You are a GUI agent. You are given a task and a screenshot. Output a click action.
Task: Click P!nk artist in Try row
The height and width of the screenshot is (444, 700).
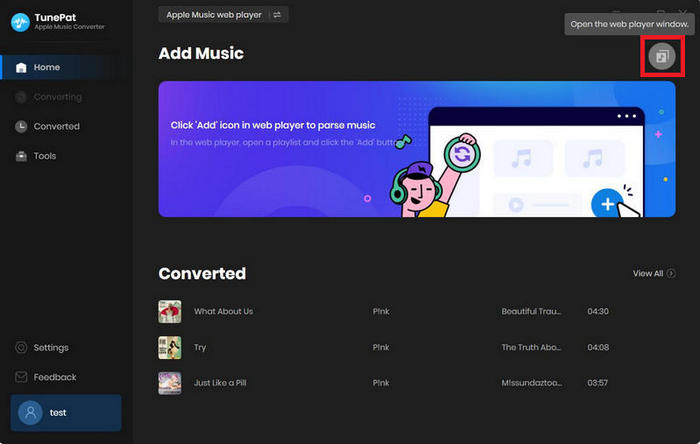point(381,347)
